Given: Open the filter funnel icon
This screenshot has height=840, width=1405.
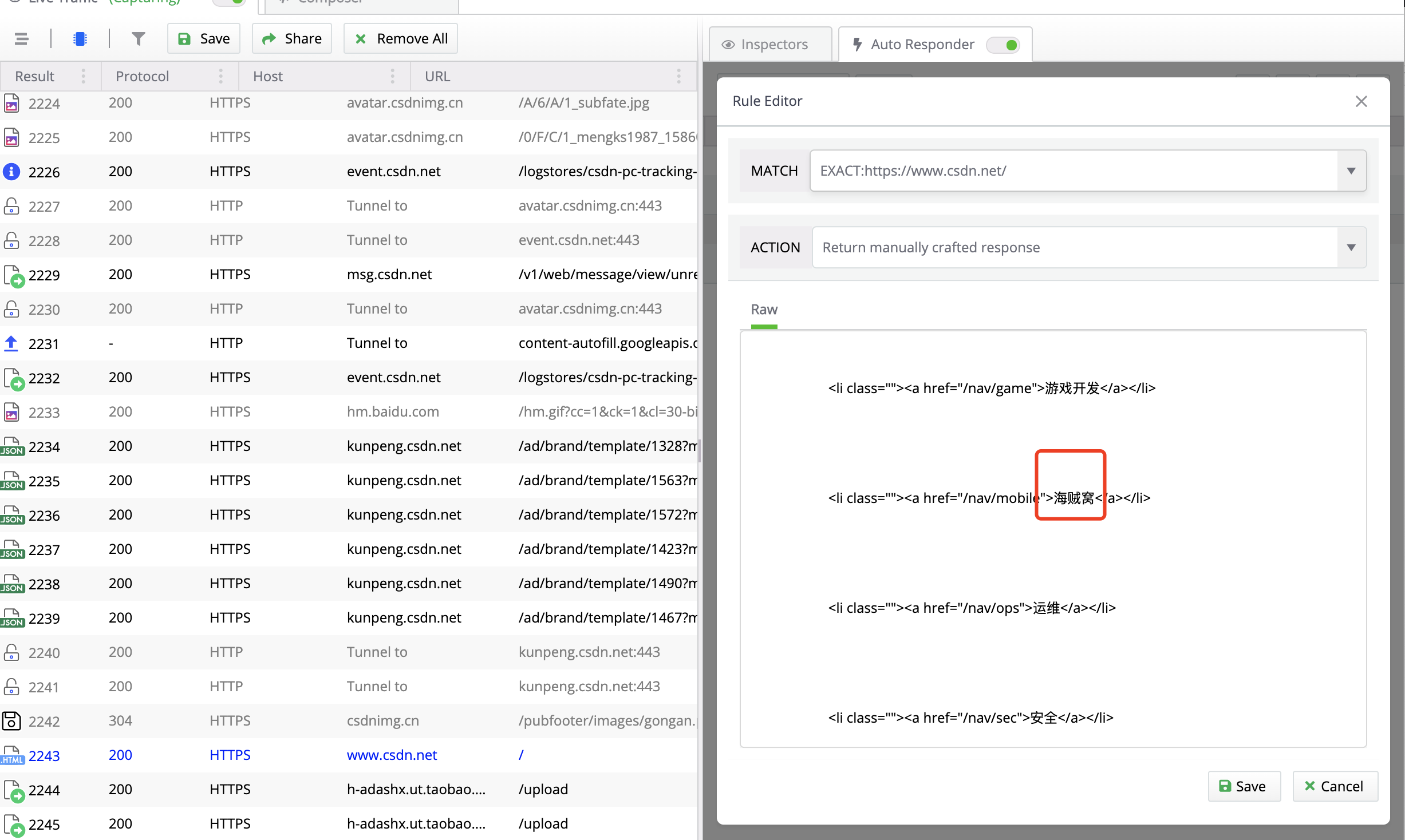Looking at the screenshot, I should (x=138, y=39).
